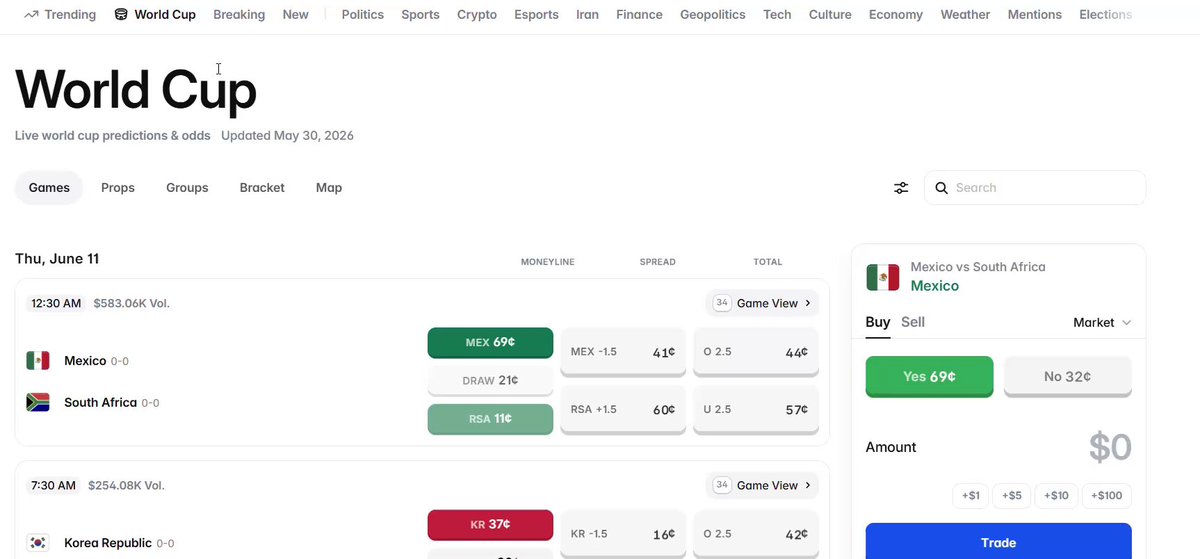Click the $583.06K Vol. text
The width and height of the screenshot is (1200, 559).
pos(131,303)
